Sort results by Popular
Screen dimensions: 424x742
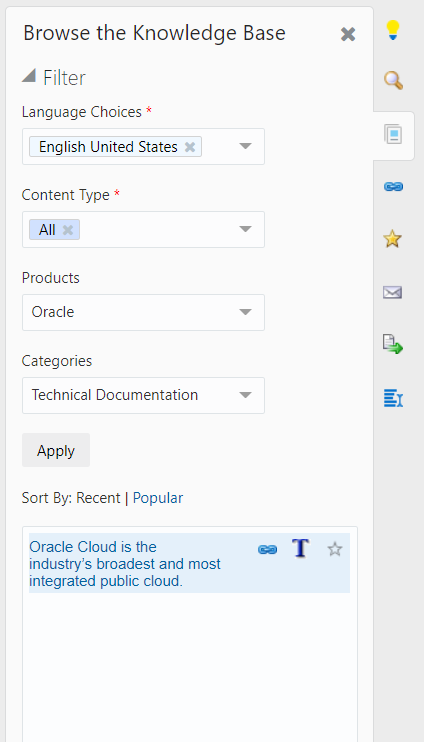pos(158,498)
